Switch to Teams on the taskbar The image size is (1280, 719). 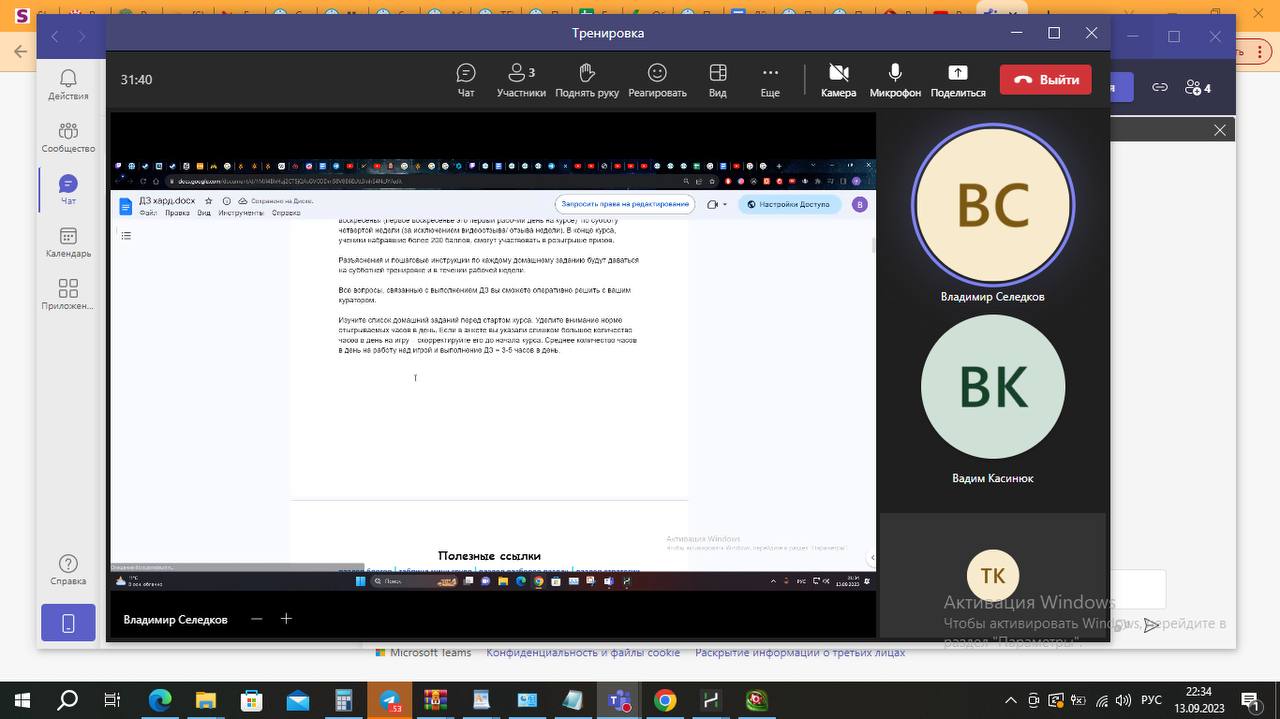619,700
